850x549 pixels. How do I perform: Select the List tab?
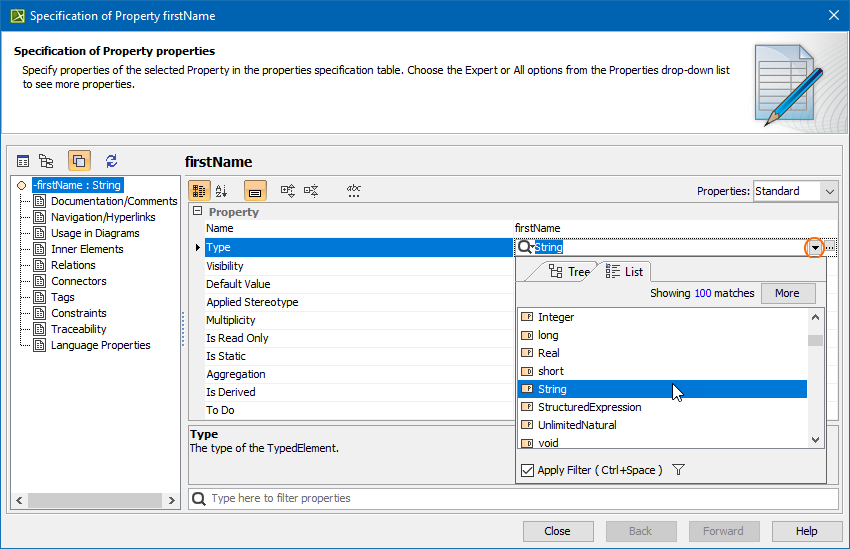(625, 272)
